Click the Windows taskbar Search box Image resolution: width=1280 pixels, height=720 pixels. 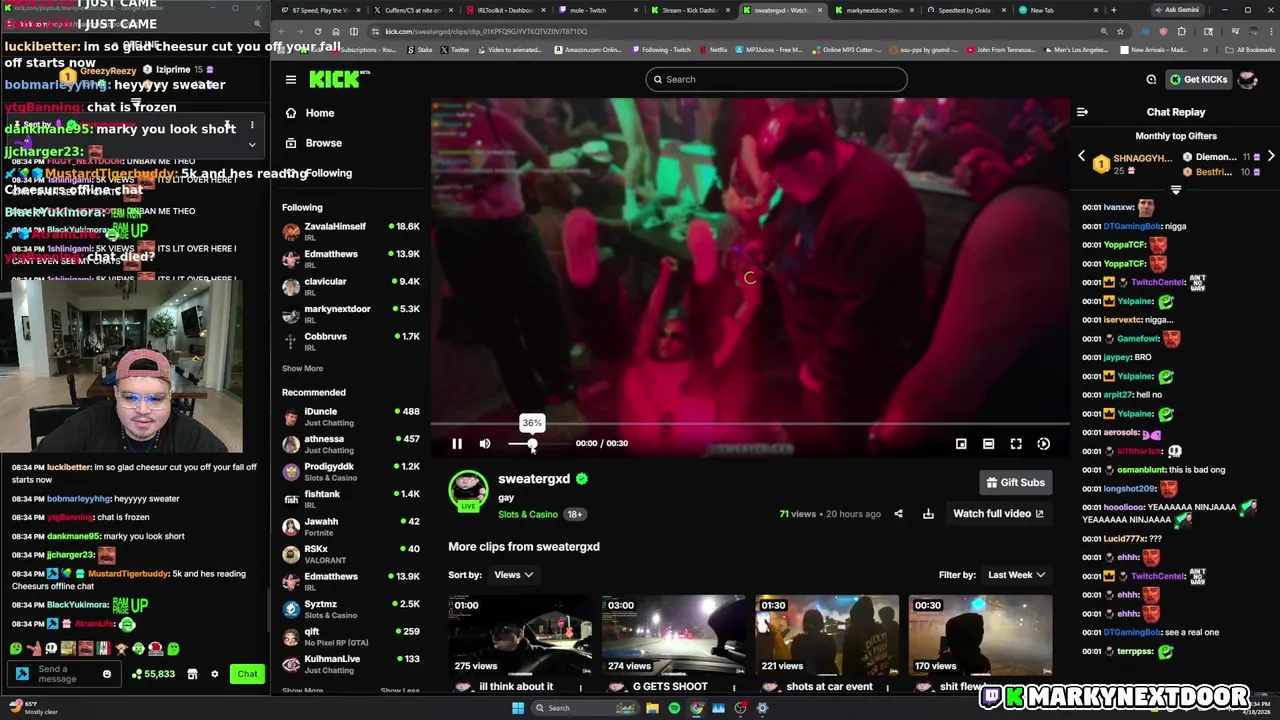pos(585,708)
